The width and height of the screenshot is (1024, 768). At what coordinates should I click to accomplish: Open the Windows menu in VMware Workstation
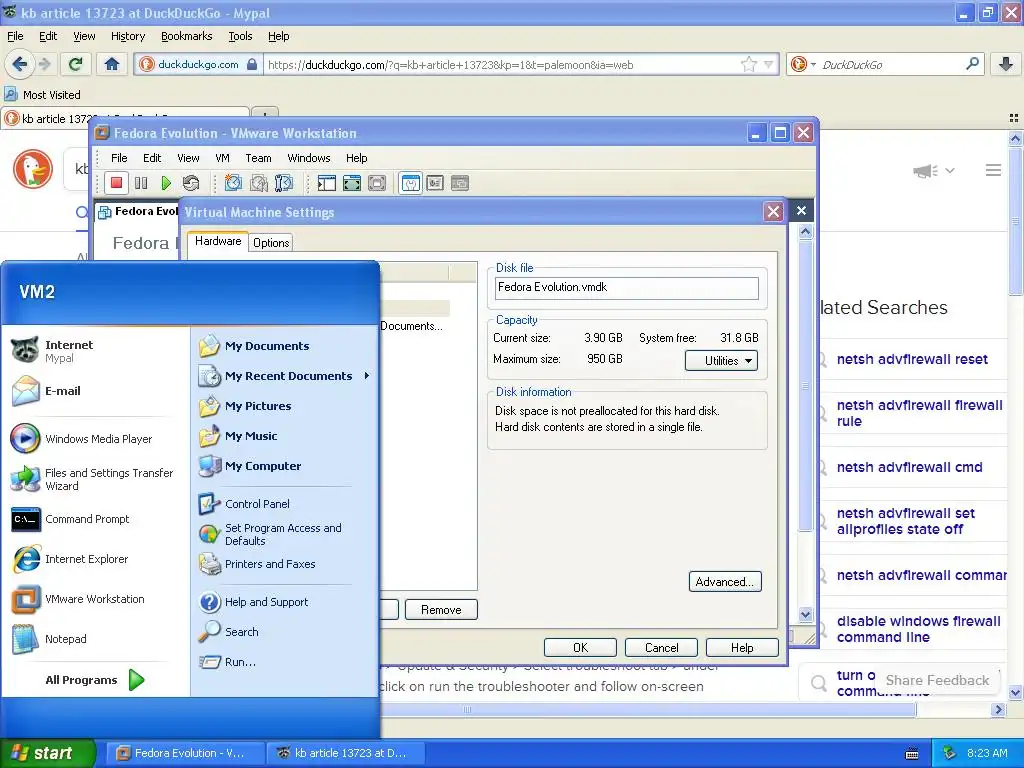(x=309, y=158)
